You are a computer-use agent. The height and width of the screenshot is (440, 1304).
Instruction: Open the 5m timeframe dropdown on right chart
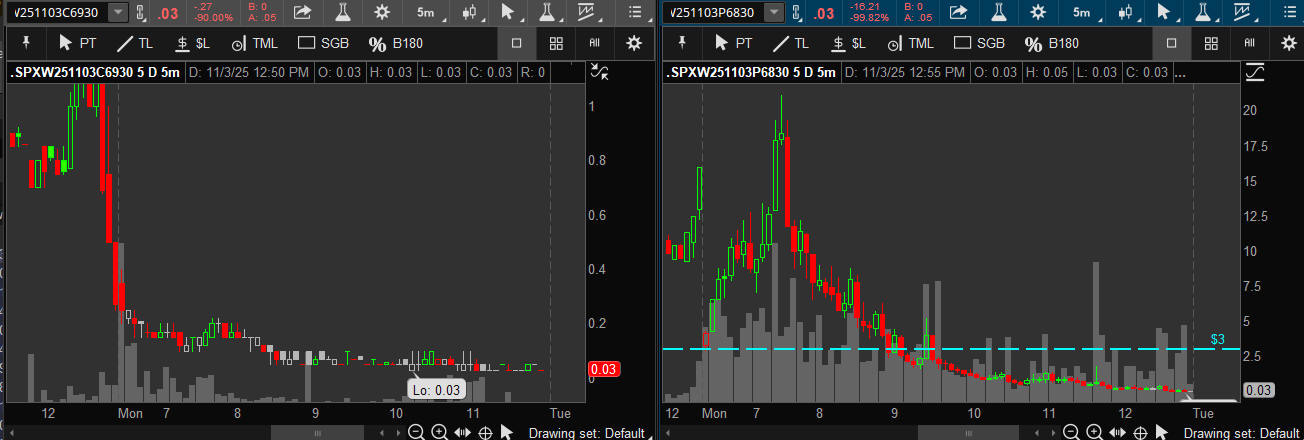[1082, 12]
